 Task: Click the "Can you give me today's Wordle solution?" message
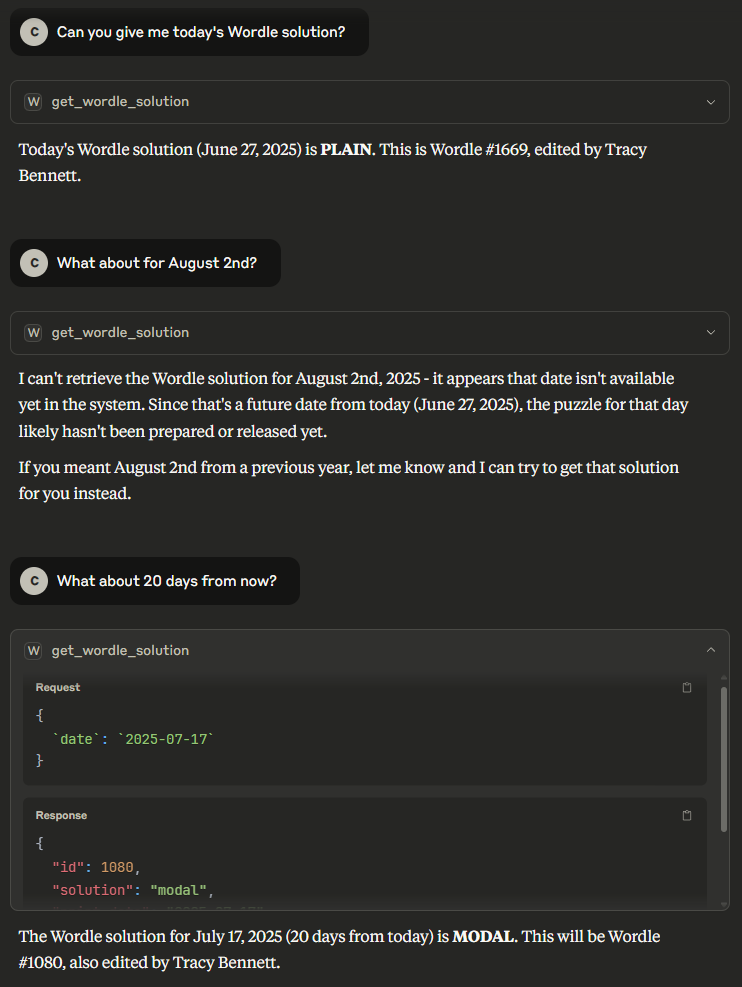point(200,32)
